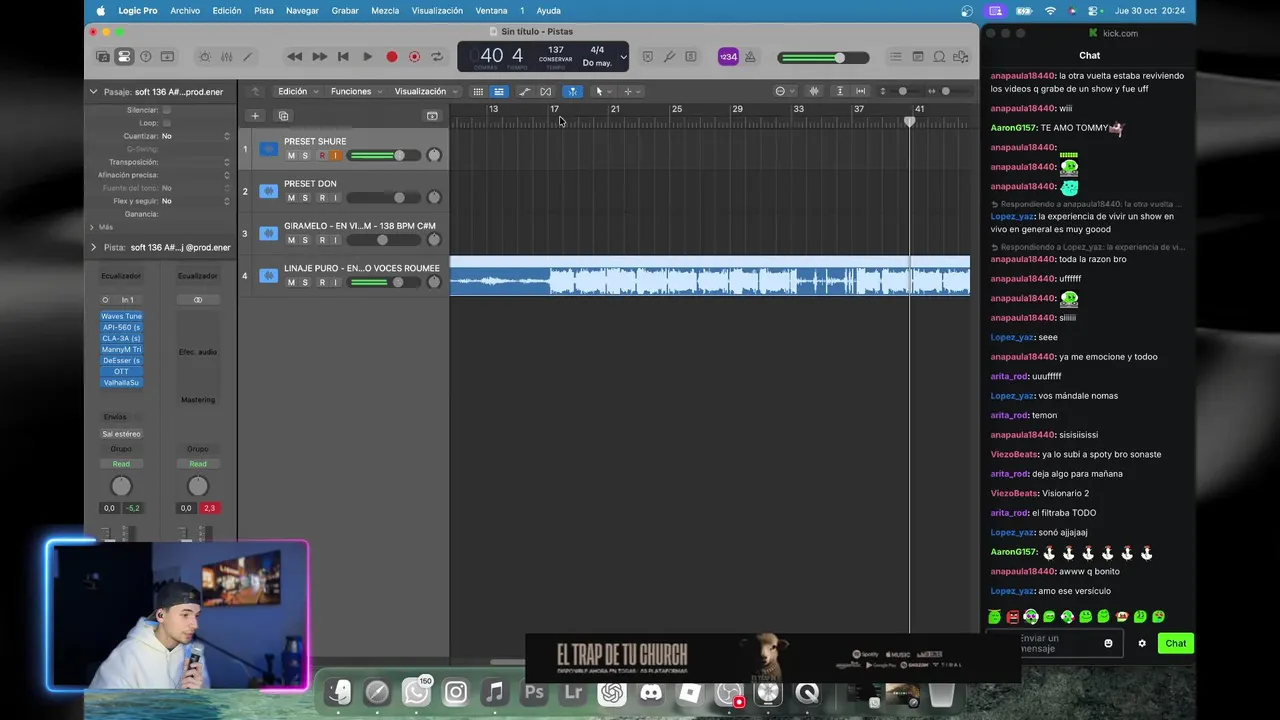The image size is (1280, 720).
Task: Click Add Track plus button
Action: [x=255, y=116]
